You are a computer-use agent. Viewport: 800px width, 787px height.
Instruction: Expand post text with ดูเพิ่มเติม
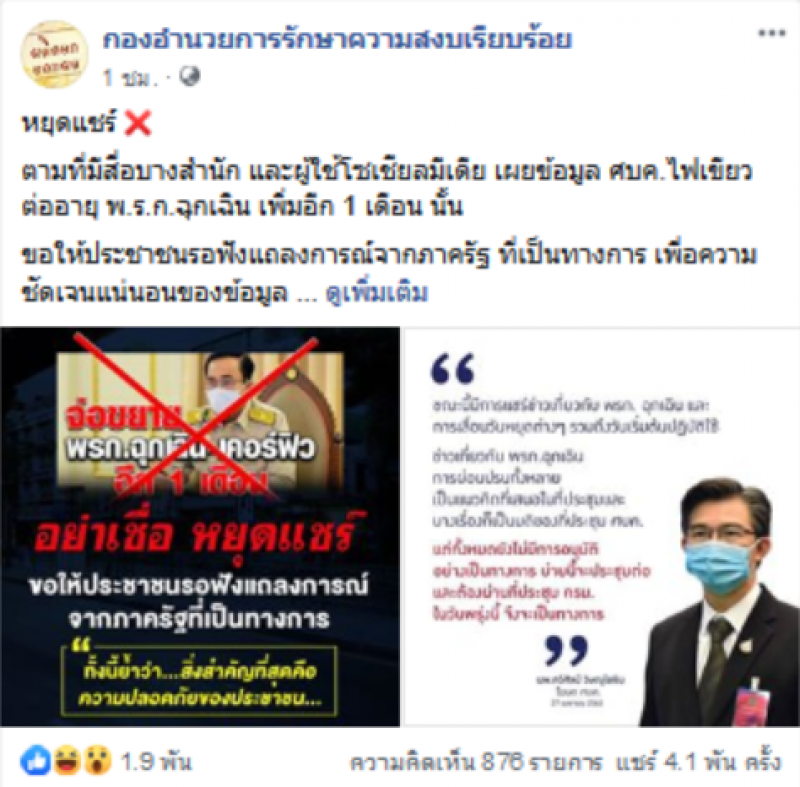(377, 293)
